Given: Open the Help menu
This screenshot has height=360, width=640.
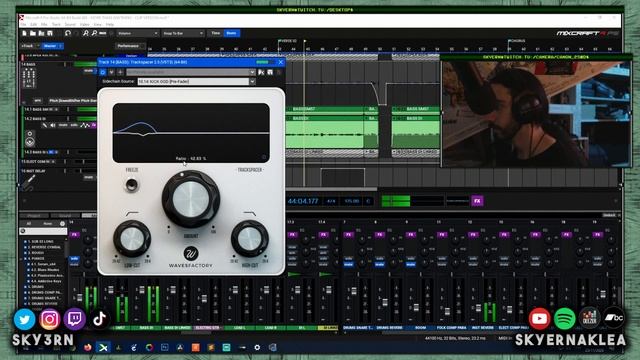Looking at the screenshot, I should pyautogui.click(x=110, y=24).
